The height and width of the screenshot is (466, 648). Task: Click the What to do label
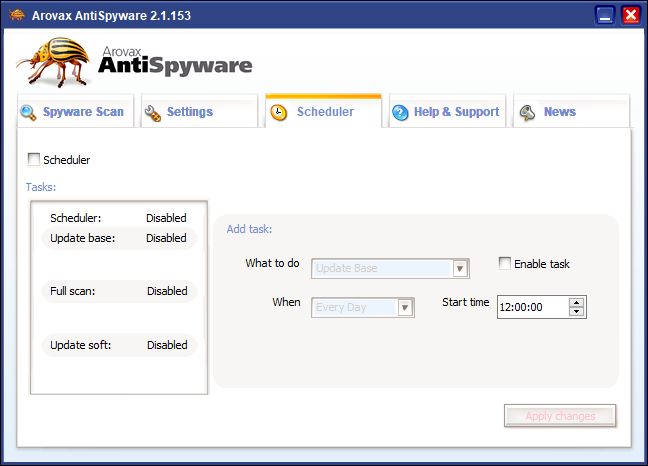pyautogui.click(x=272, y=263)
